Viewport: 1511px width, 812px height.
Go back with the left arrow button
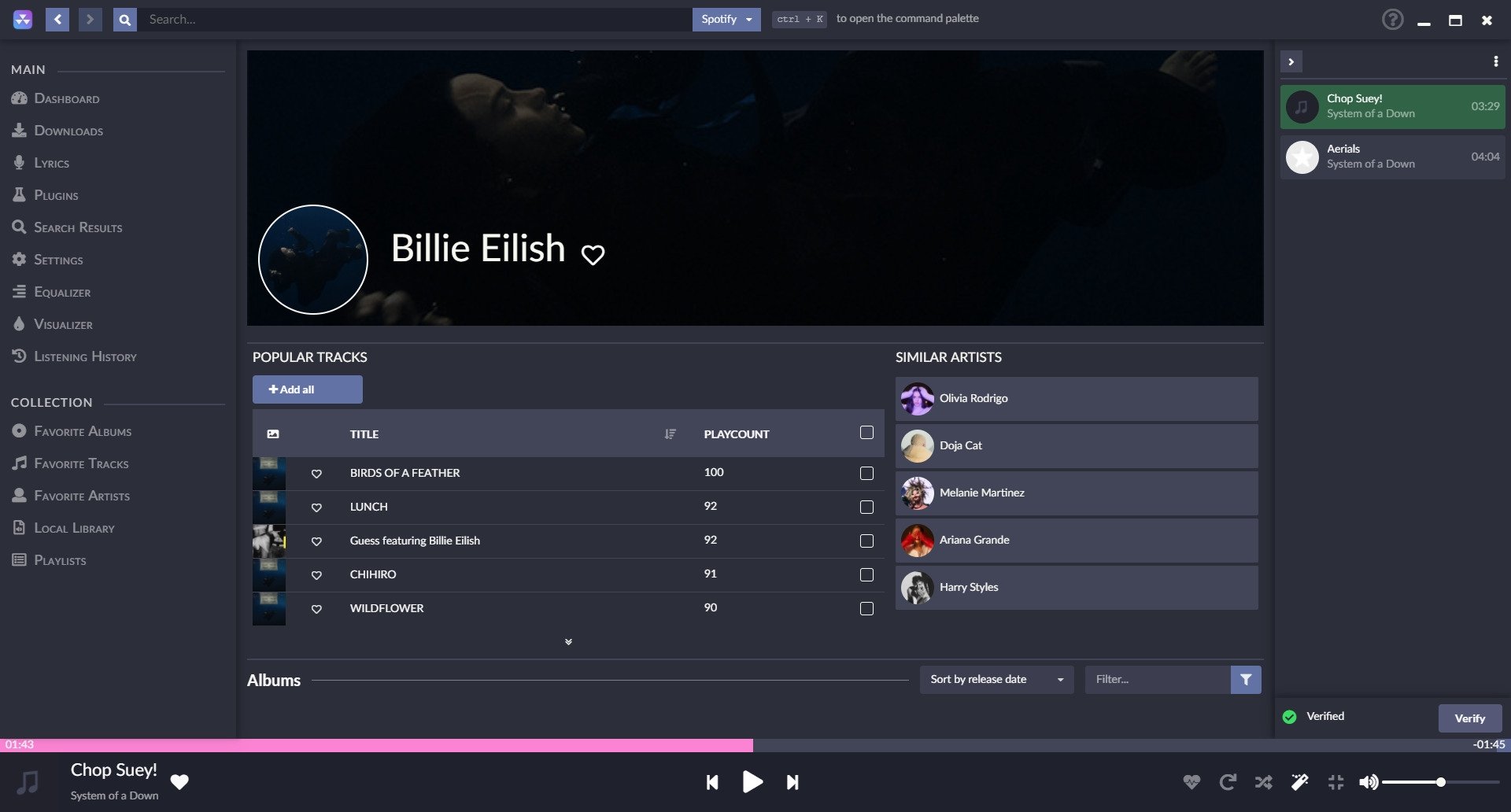[57, 20]
